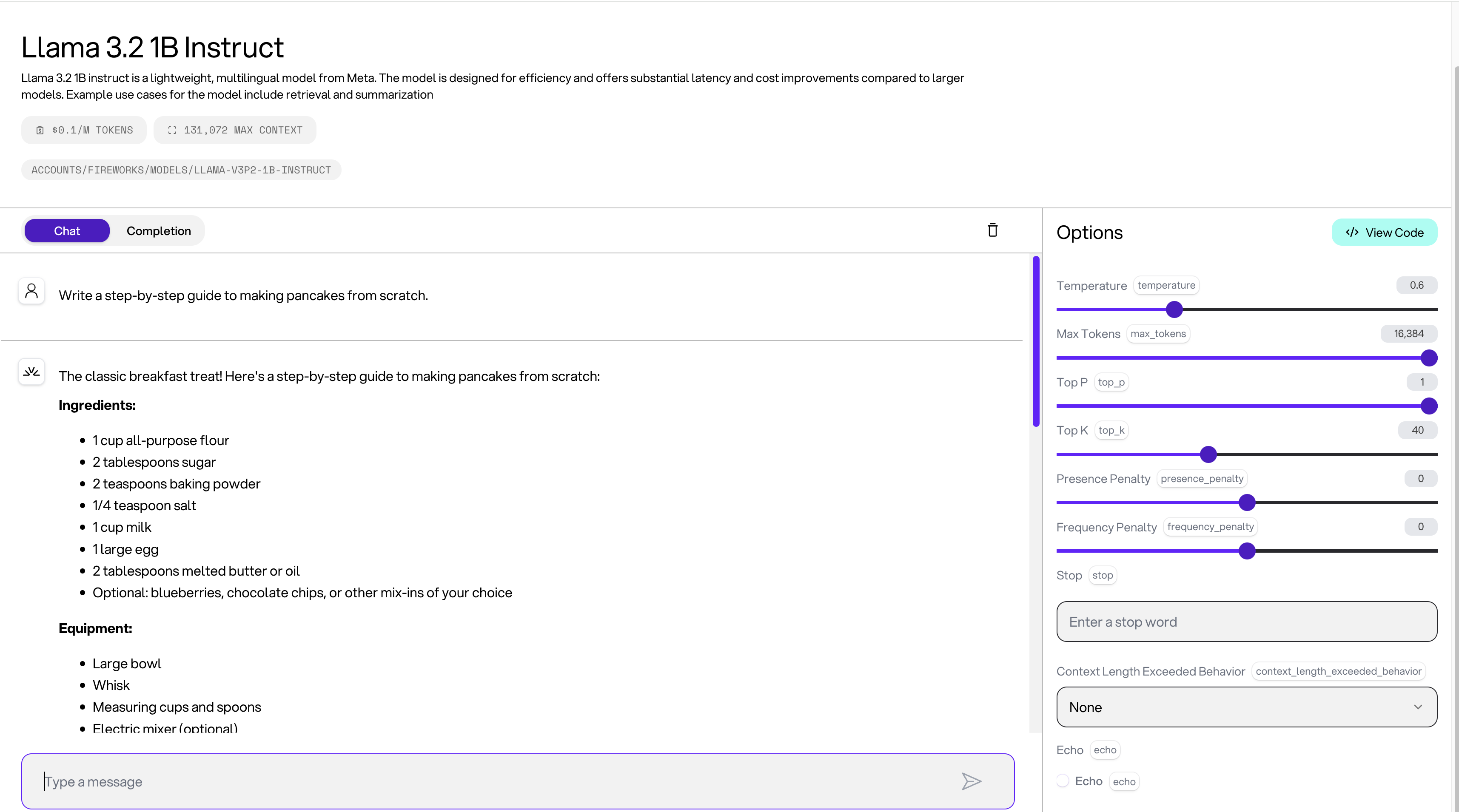Click the 'Options' panel heading

point(1089,232)
